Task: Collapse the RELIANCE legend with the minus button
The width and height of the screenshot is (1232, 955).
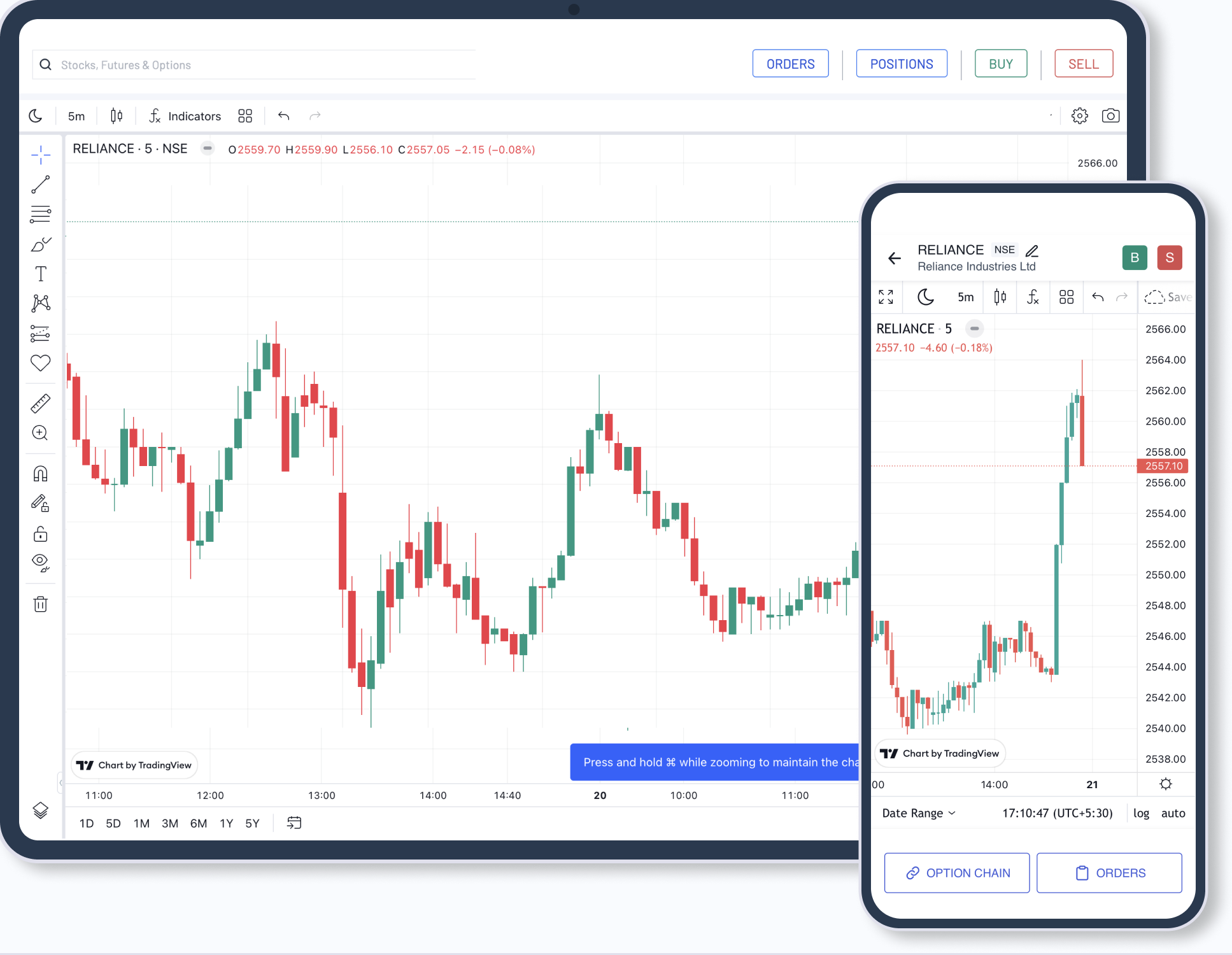Action: click(x=207, y=148)
